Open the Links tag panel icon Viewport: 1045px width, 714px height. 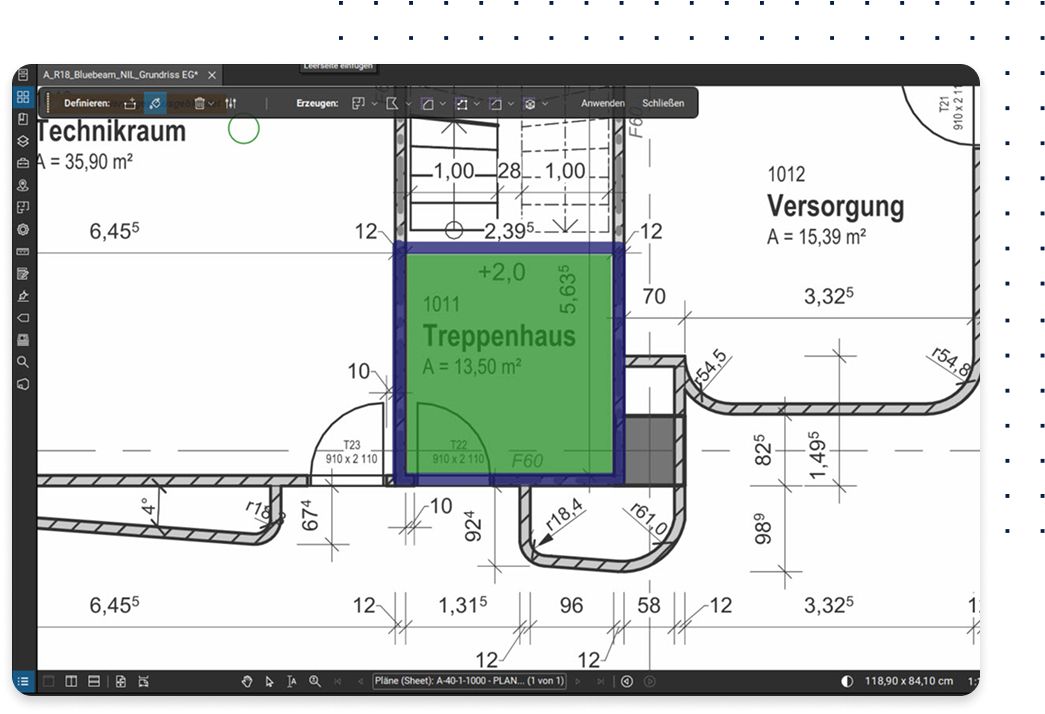pyautogui.click(x=23, y=318)
